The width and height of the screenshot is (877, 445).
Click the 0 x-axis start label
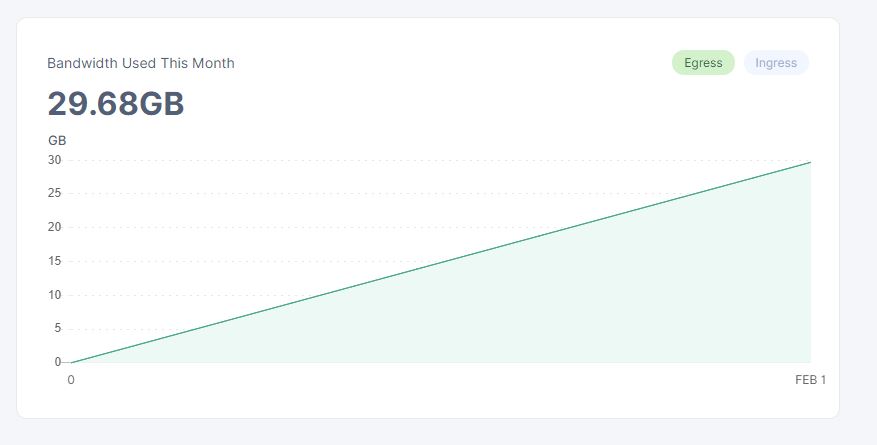pos(71,380)
